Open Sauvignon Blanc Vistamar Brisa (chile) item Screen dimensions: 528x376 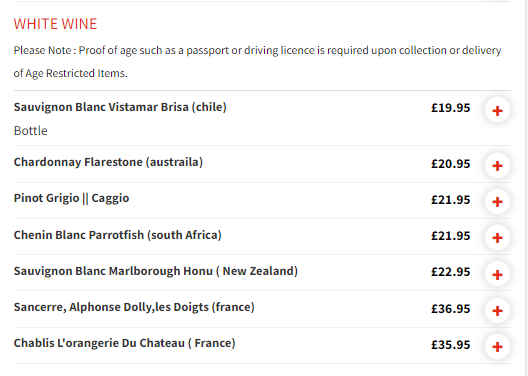pyautogui.click(x=120, y=107)
